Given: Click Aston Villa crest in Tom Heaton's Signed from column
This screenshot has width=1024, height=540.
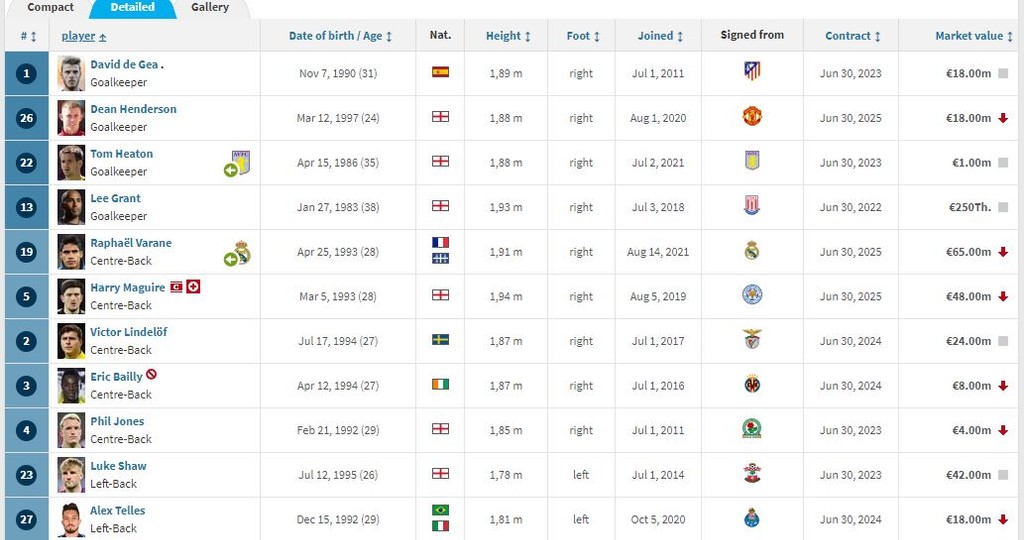Looking at the screenshot, I should click(x=752, y=162).
